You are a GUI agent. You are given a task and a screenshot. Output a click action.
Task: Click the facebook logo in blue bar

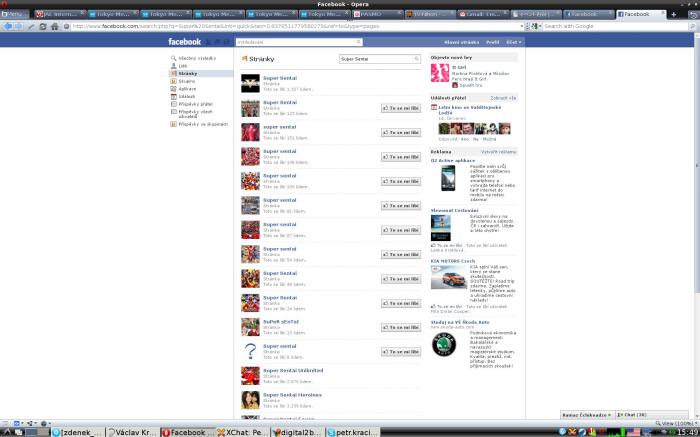coord(184,42)
